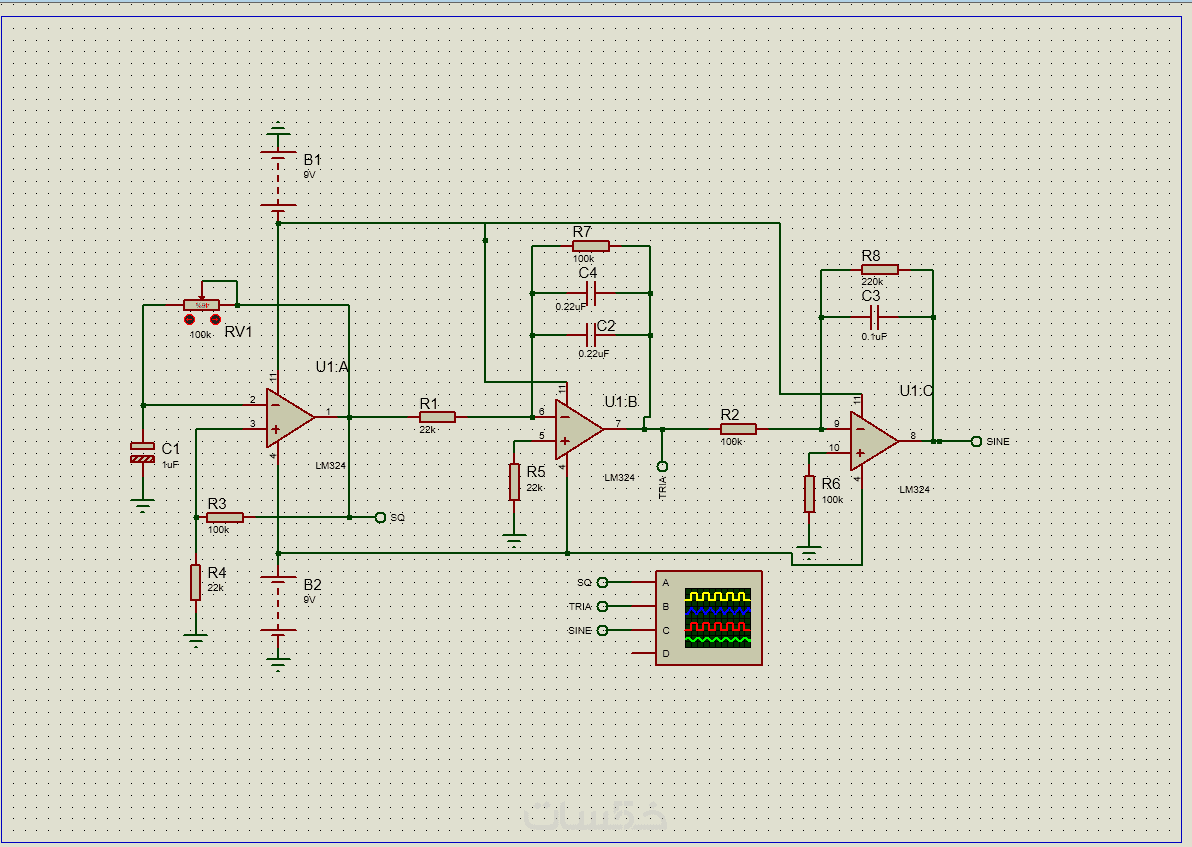Select electrolytic capacitor C1 symbol
Image resolution: width=1192 pixels, height=847 pixels.
(142, 452)
